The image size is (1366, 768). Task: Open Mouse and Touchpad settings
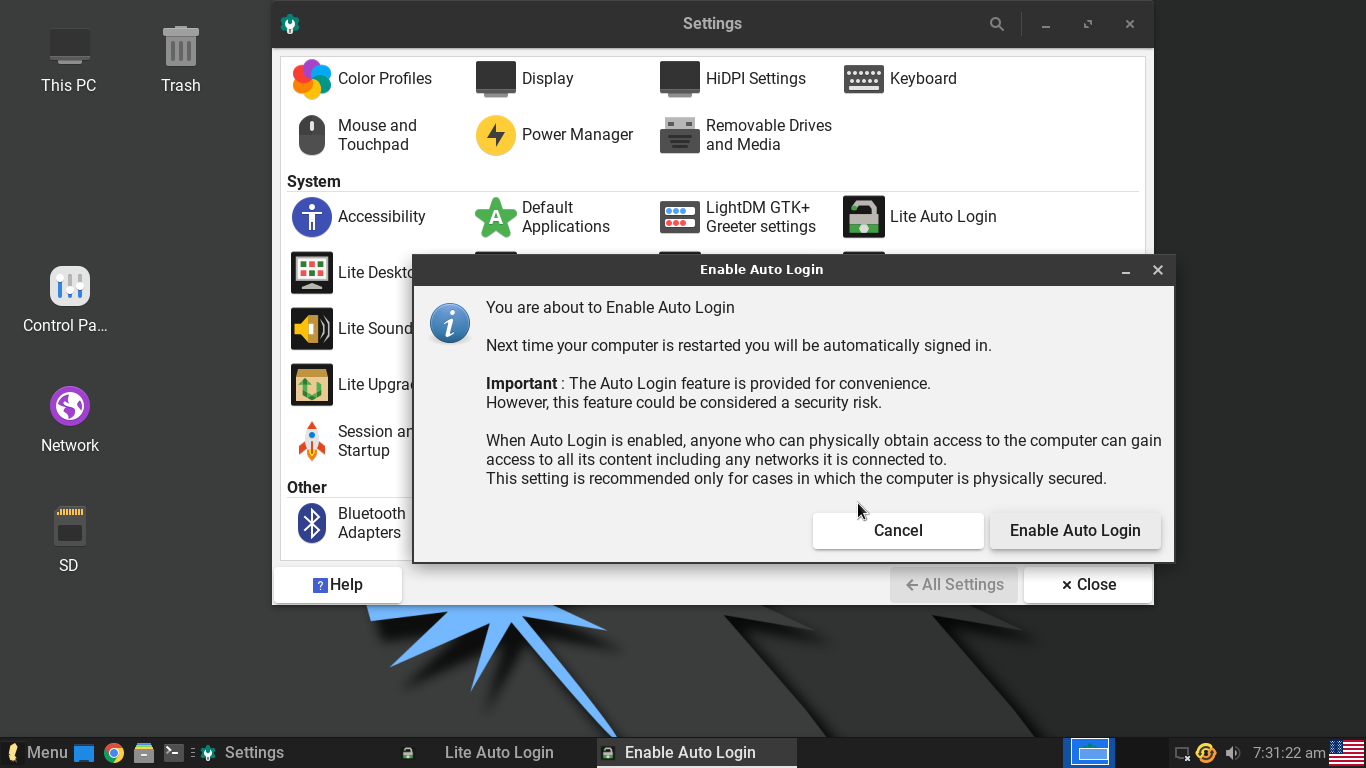click(354, 135)
